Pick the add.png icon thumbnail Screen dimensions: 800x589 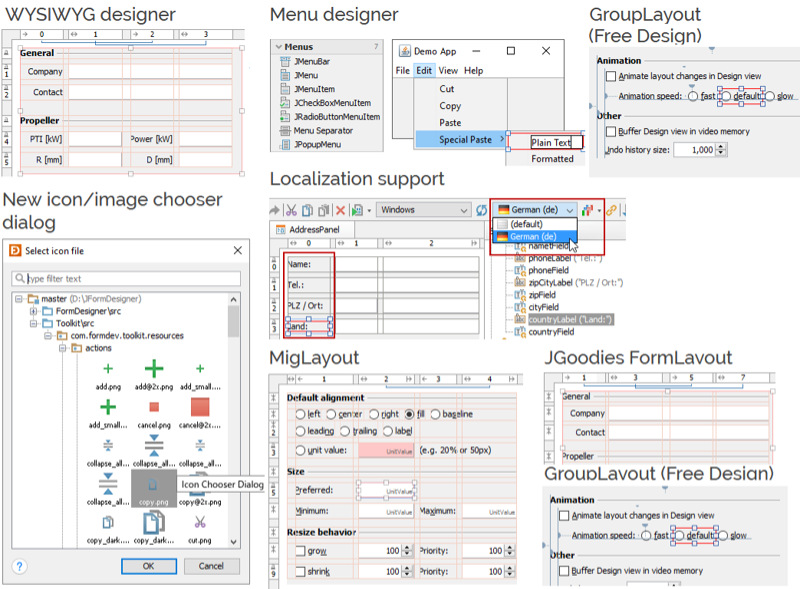[x=108, y=369]
